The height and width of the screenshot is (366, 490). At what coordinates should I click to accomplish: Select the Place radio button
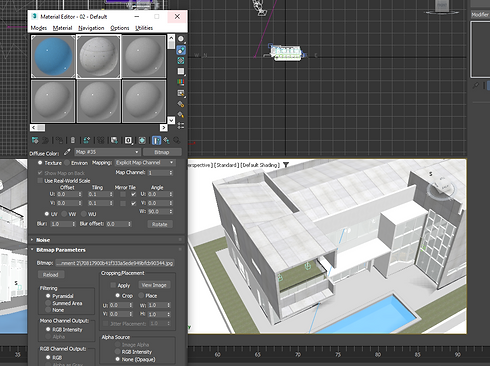tap(141, 296)
